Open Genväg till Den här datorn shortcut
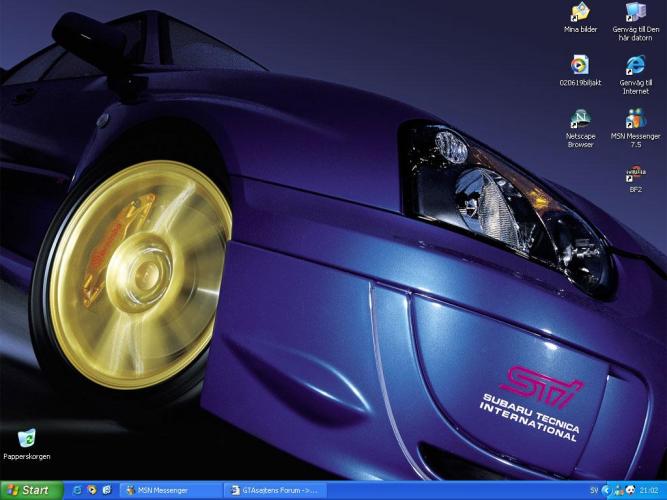The image size is (667, 500). point(635,13)
